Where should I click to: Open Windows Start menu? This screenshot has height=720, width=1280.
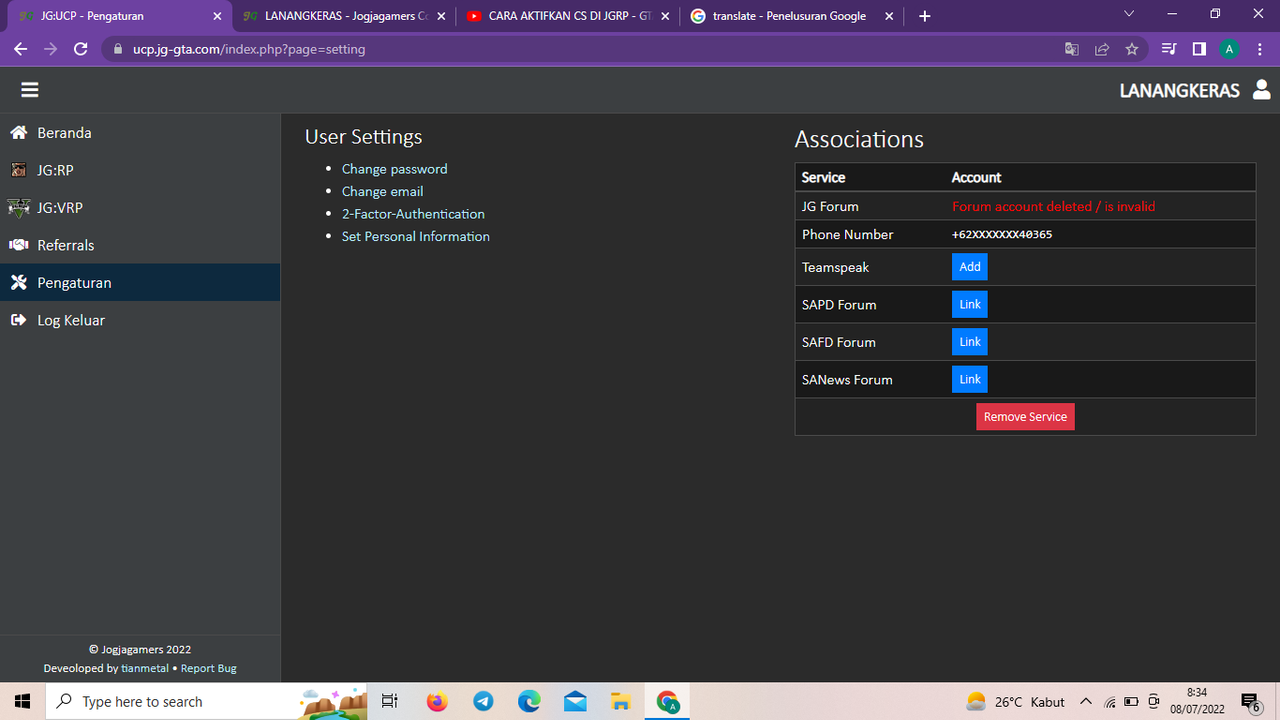click(x=22, y=701)
